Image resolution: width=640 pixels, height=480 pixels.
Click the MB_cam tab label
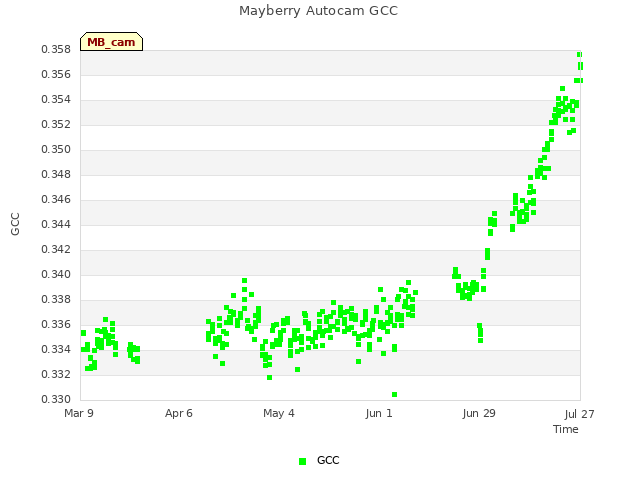tap(111, 42)
